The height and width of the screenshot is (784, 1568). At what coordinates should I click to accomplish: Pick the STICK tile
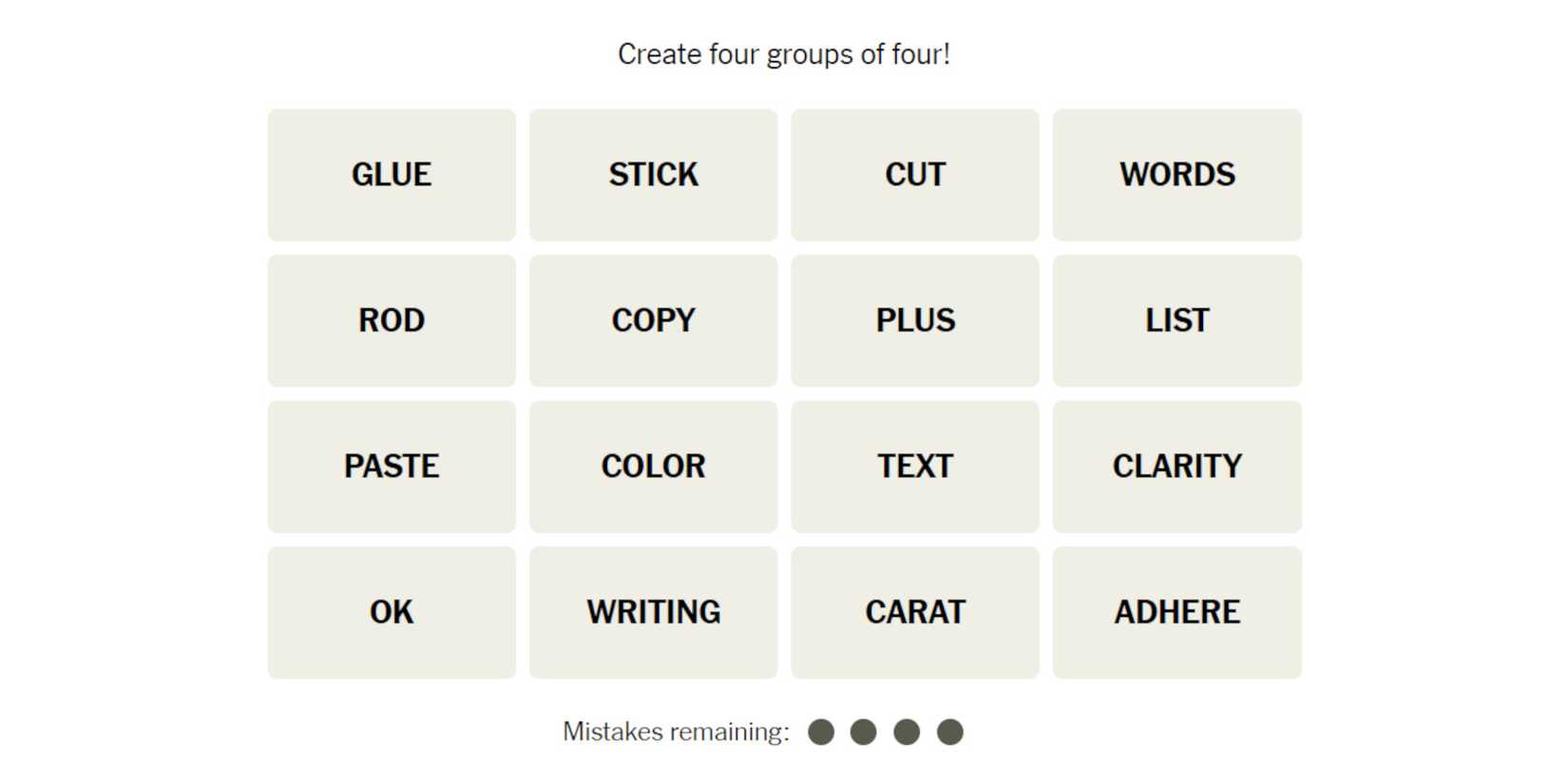(x=653, y=175)
